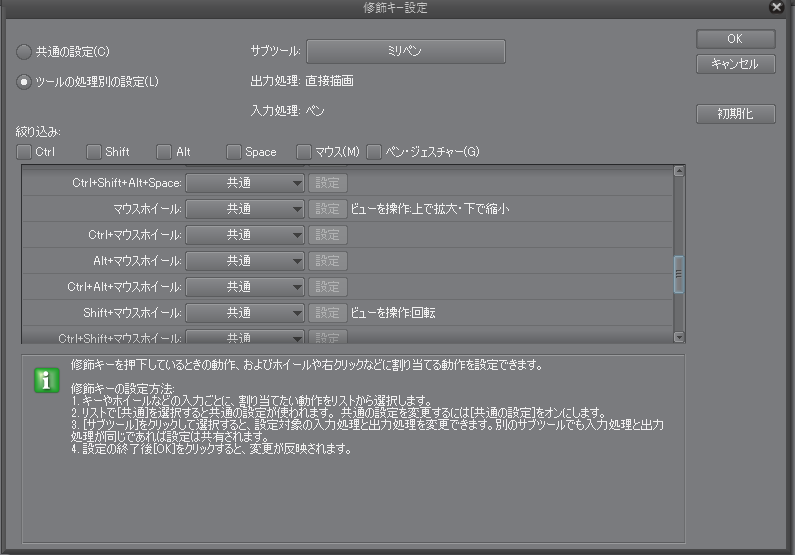
Task: Click 設定 button for Ctrl+マウスホイール row
Action: coord(328,235)
